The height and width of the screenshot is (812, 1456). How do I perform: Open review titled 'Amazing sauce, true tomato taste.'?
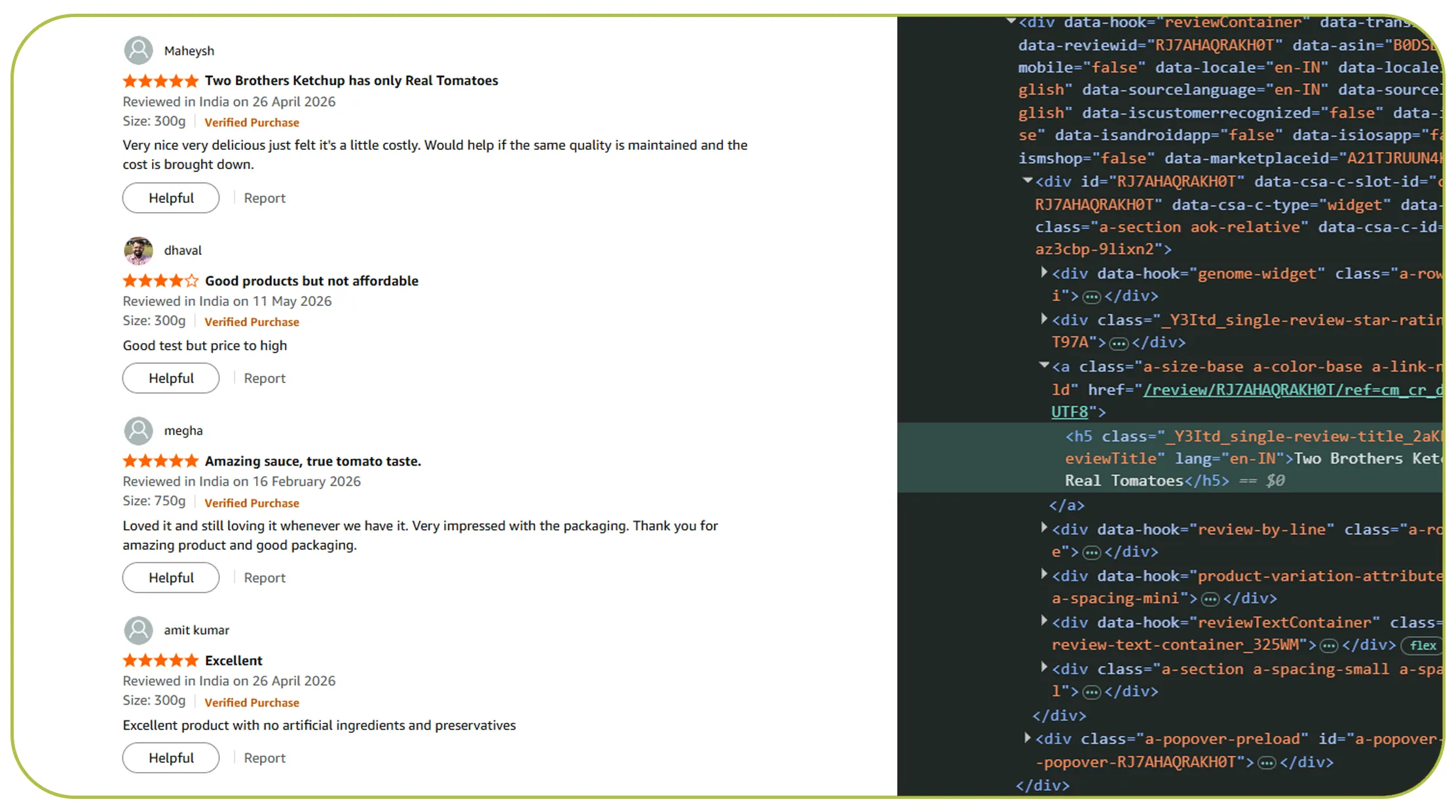[313, 461]
